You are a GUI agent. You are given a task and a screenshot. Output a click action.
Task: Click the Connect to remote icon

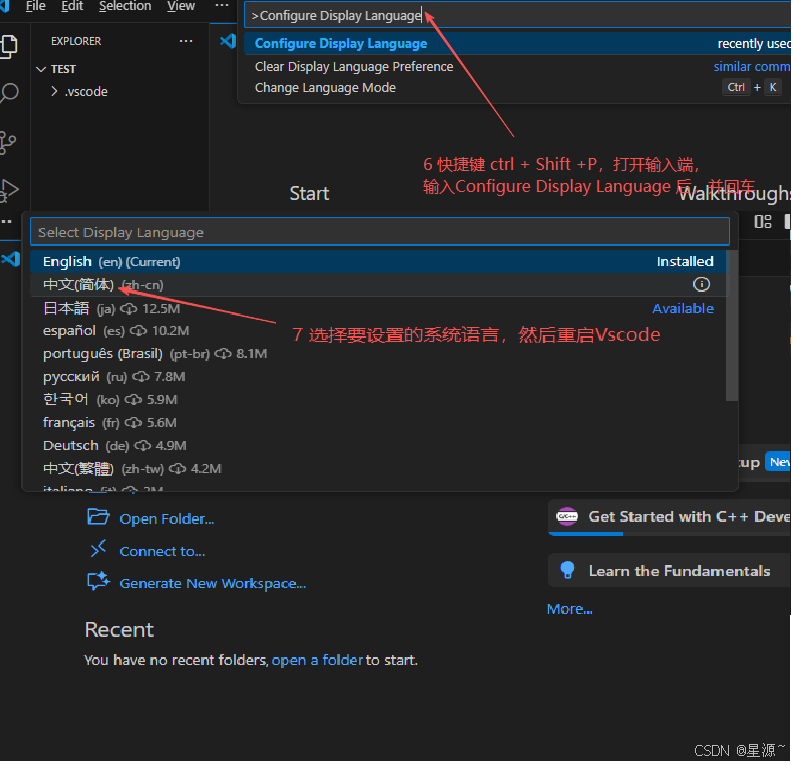pos(98,549)
